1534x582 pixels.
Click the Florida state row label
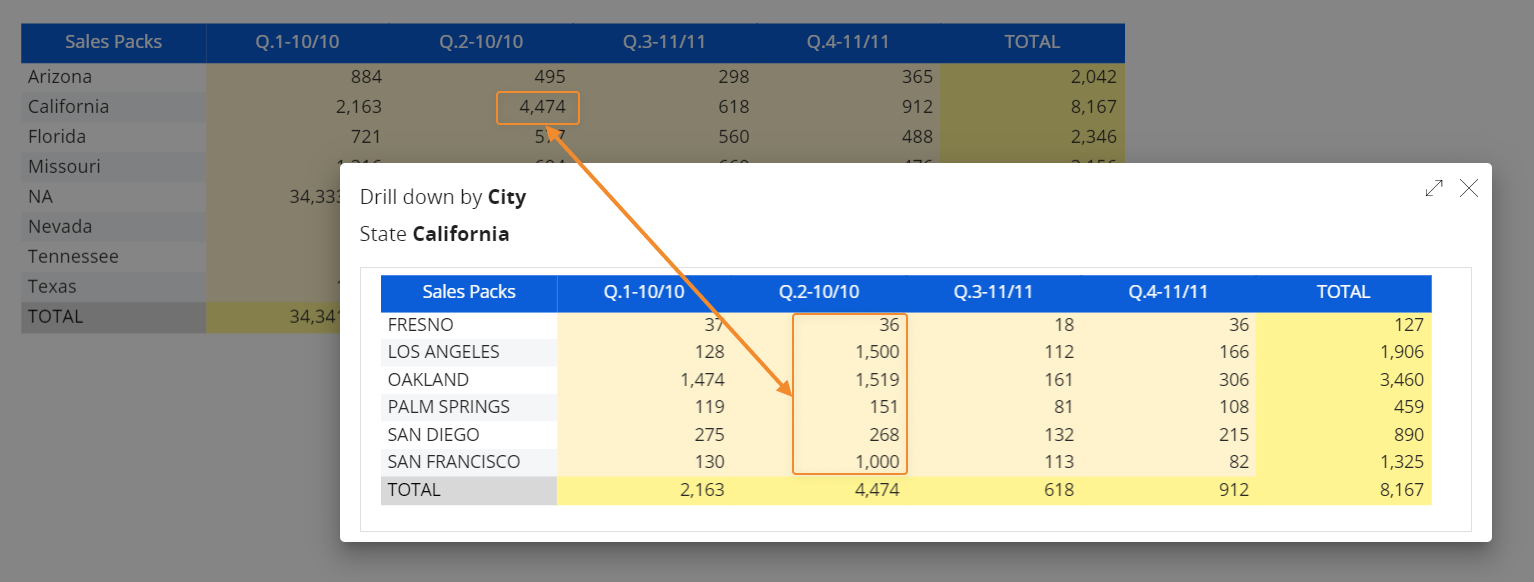coord(57,137)
